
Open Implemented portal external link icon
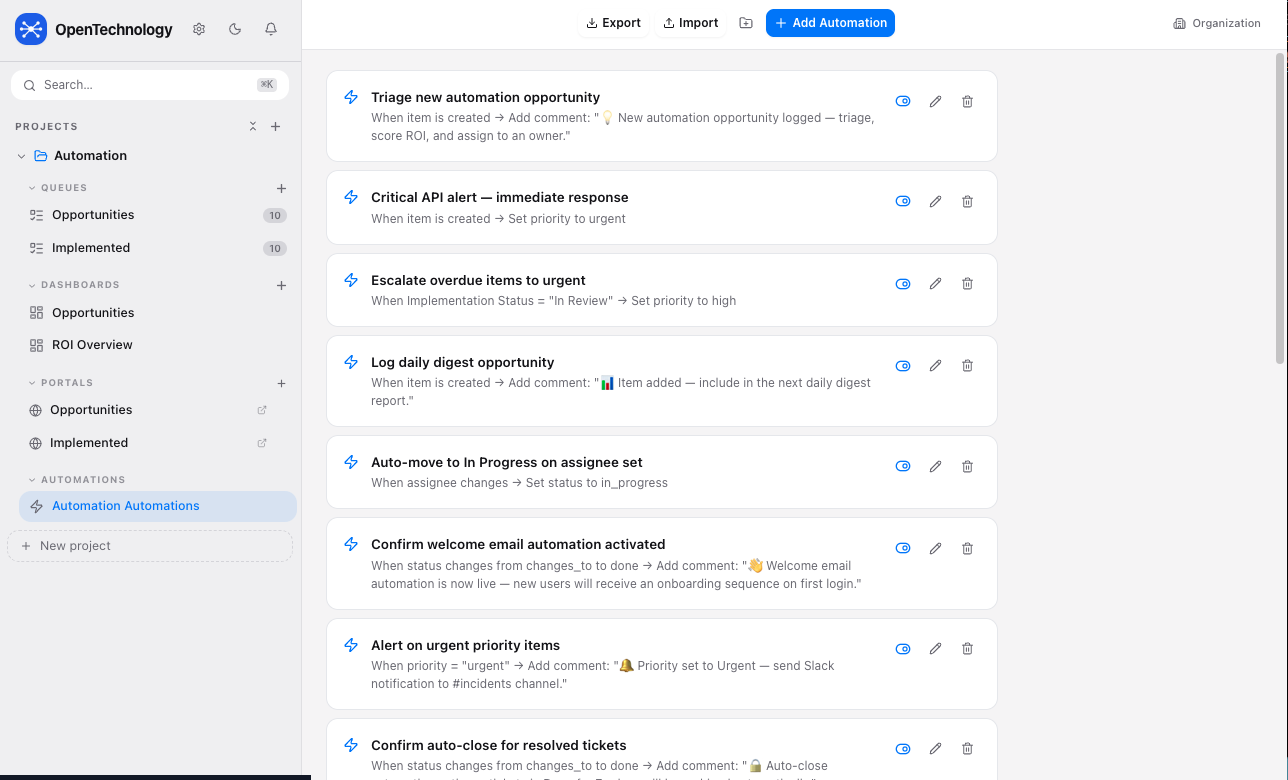pos(262,443)
